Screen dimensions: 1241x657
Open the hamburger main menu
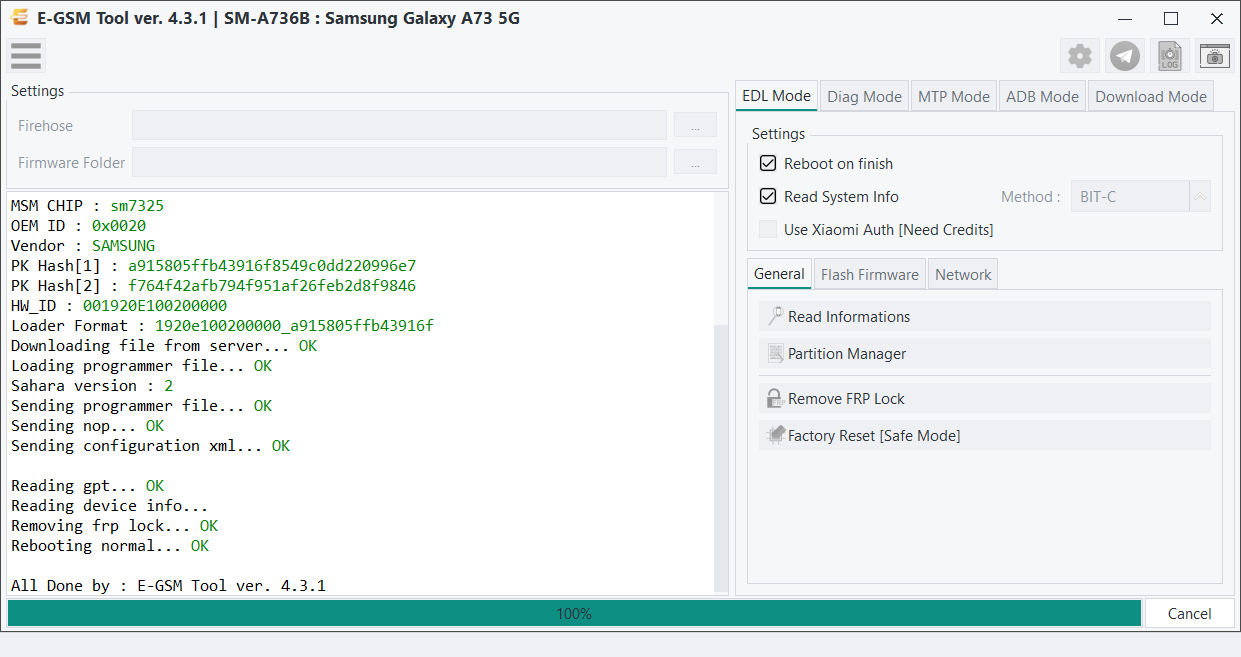click(26, 56)
